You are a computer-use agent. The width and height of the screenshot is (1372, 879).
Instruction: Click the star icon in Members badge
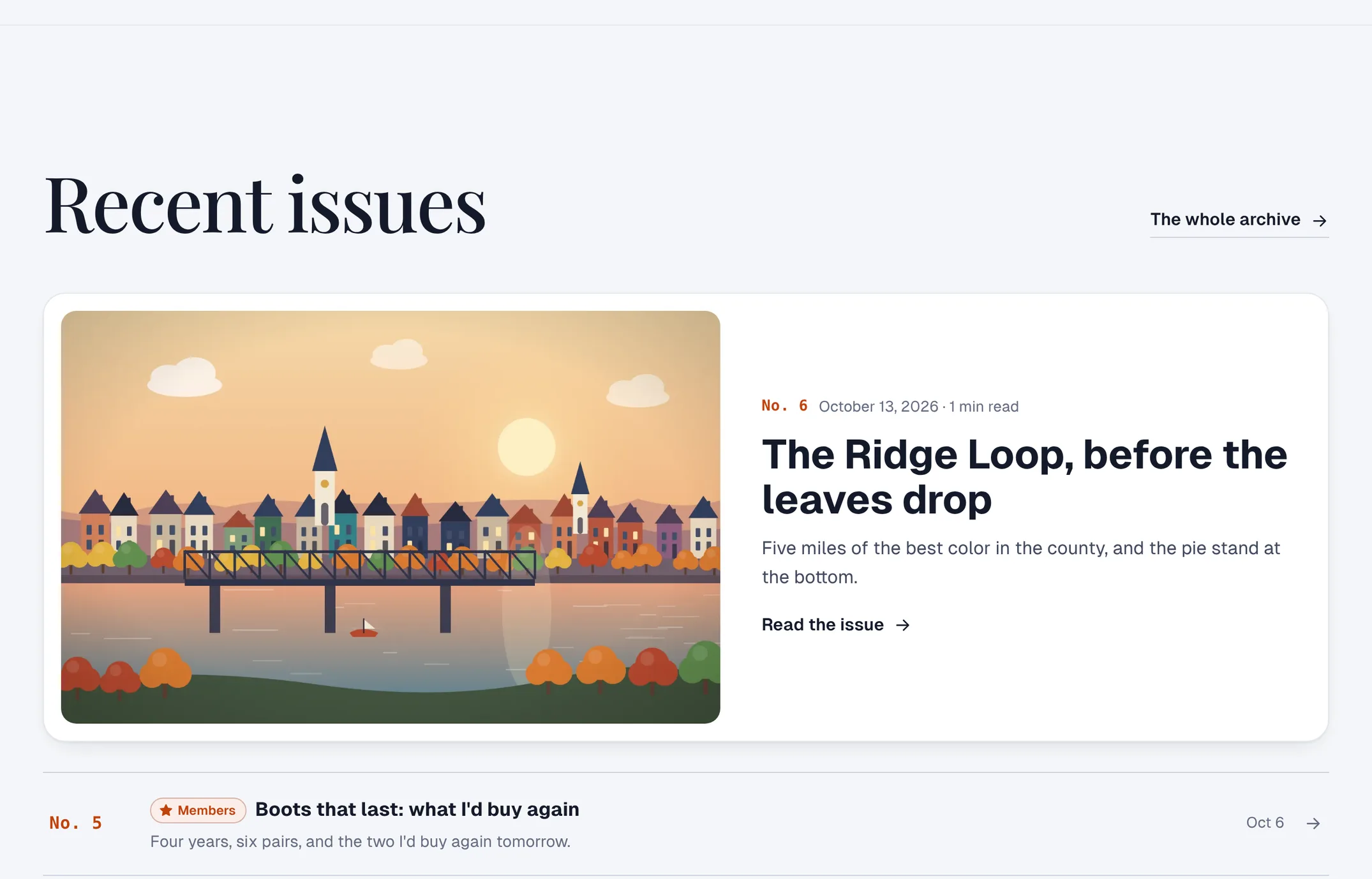click(x=166, y=810)
